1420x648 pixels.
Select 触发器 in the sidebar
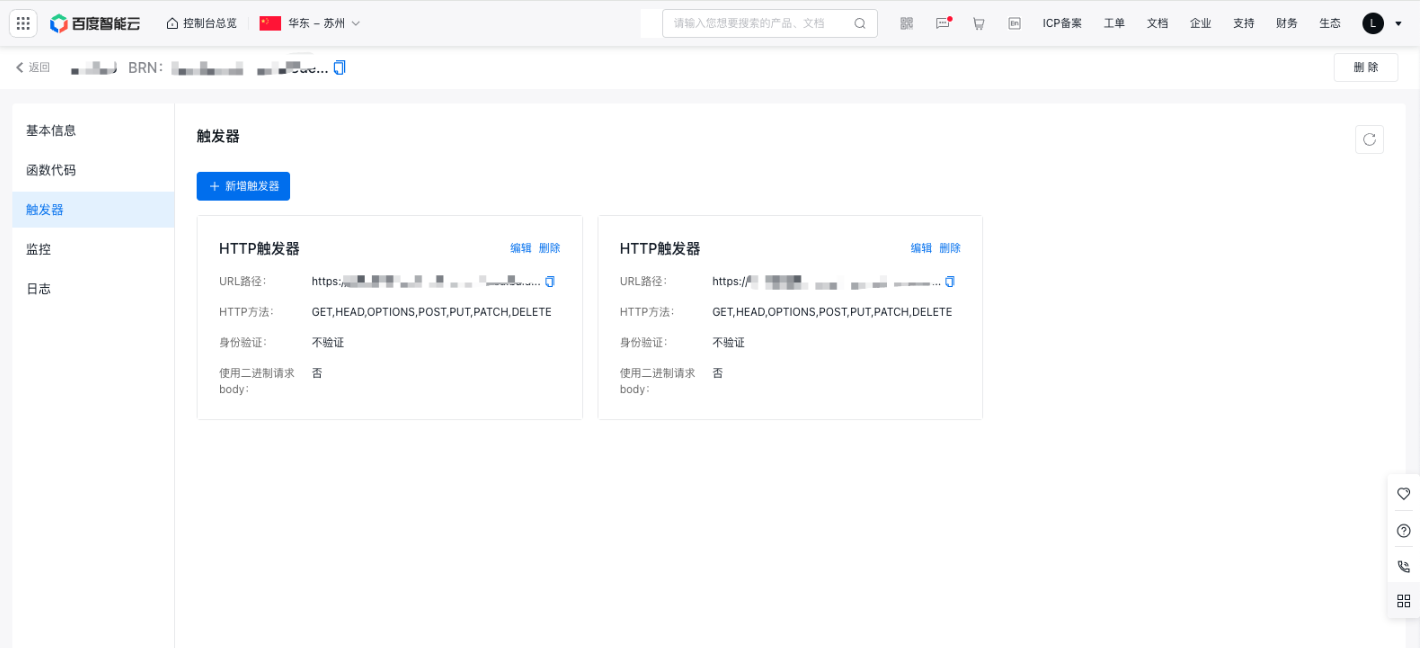click(x=93, y=209)
